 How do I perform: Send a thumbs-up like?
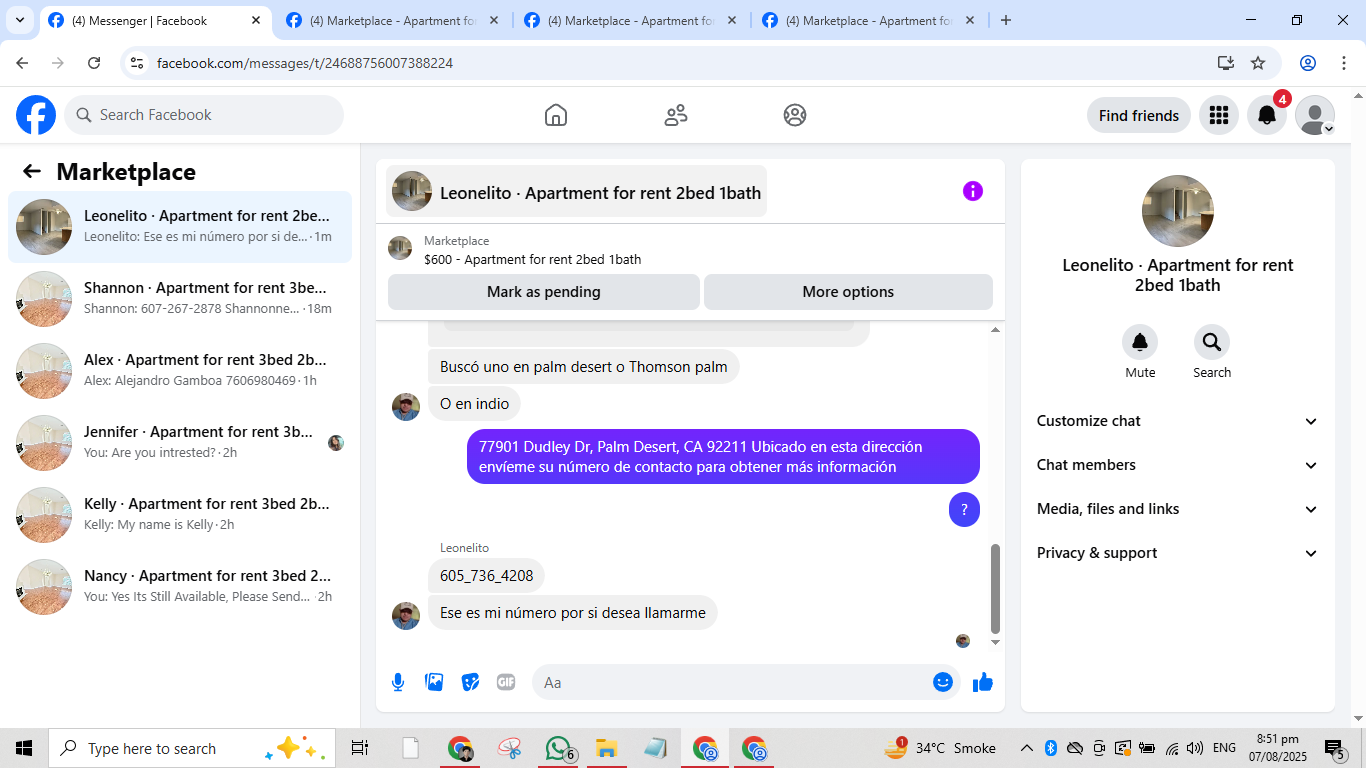(x=983, y=682)
